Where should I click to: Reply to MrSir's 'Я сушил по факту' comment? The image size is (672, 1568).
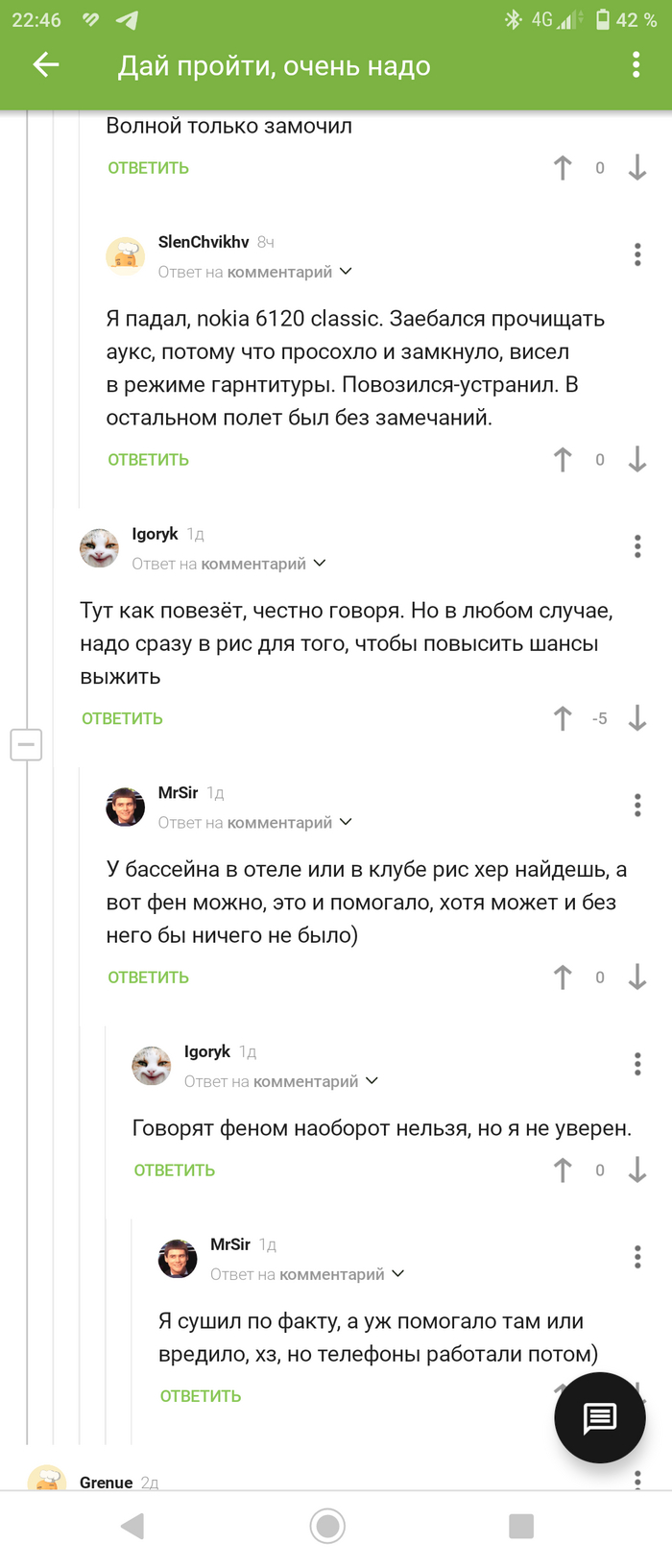pos(201,1396)
